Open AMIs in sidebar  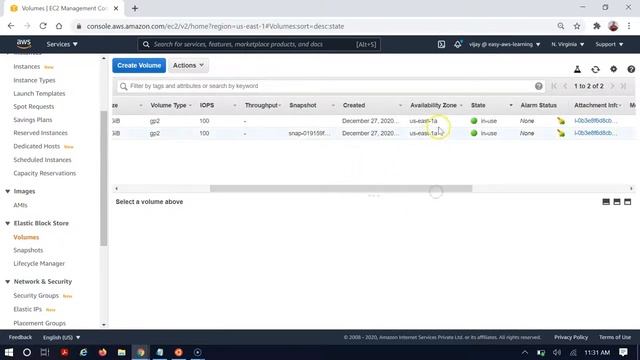tap(20, 205)
